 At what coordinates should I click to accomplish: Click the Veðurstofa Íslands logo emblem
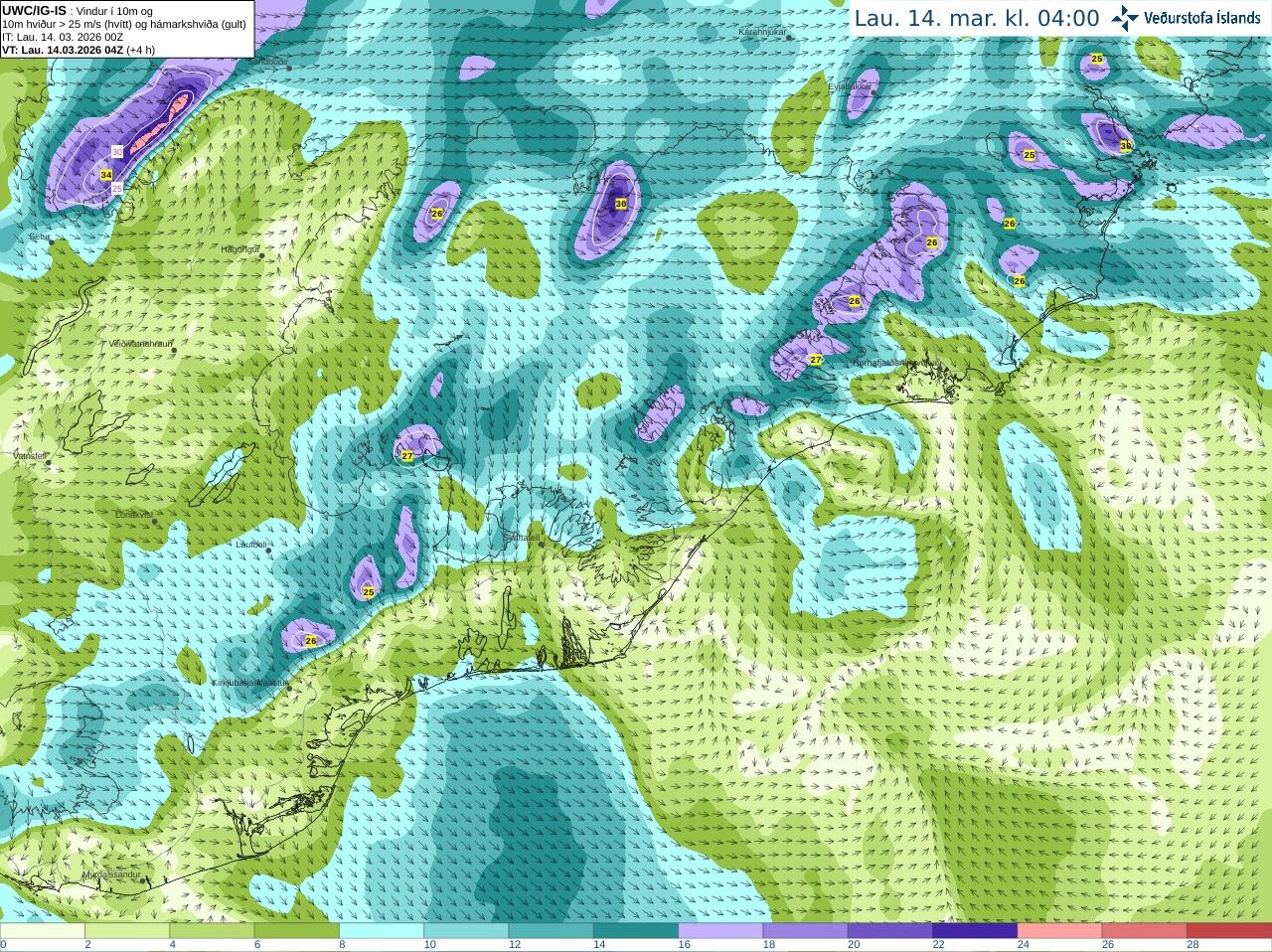pos(1125,18)
